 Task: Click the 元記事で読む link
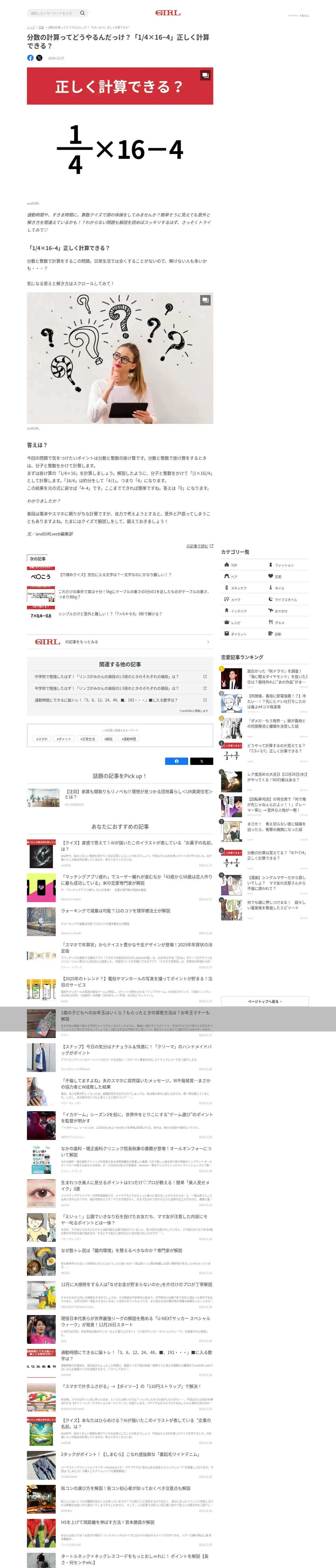point(197,546)
